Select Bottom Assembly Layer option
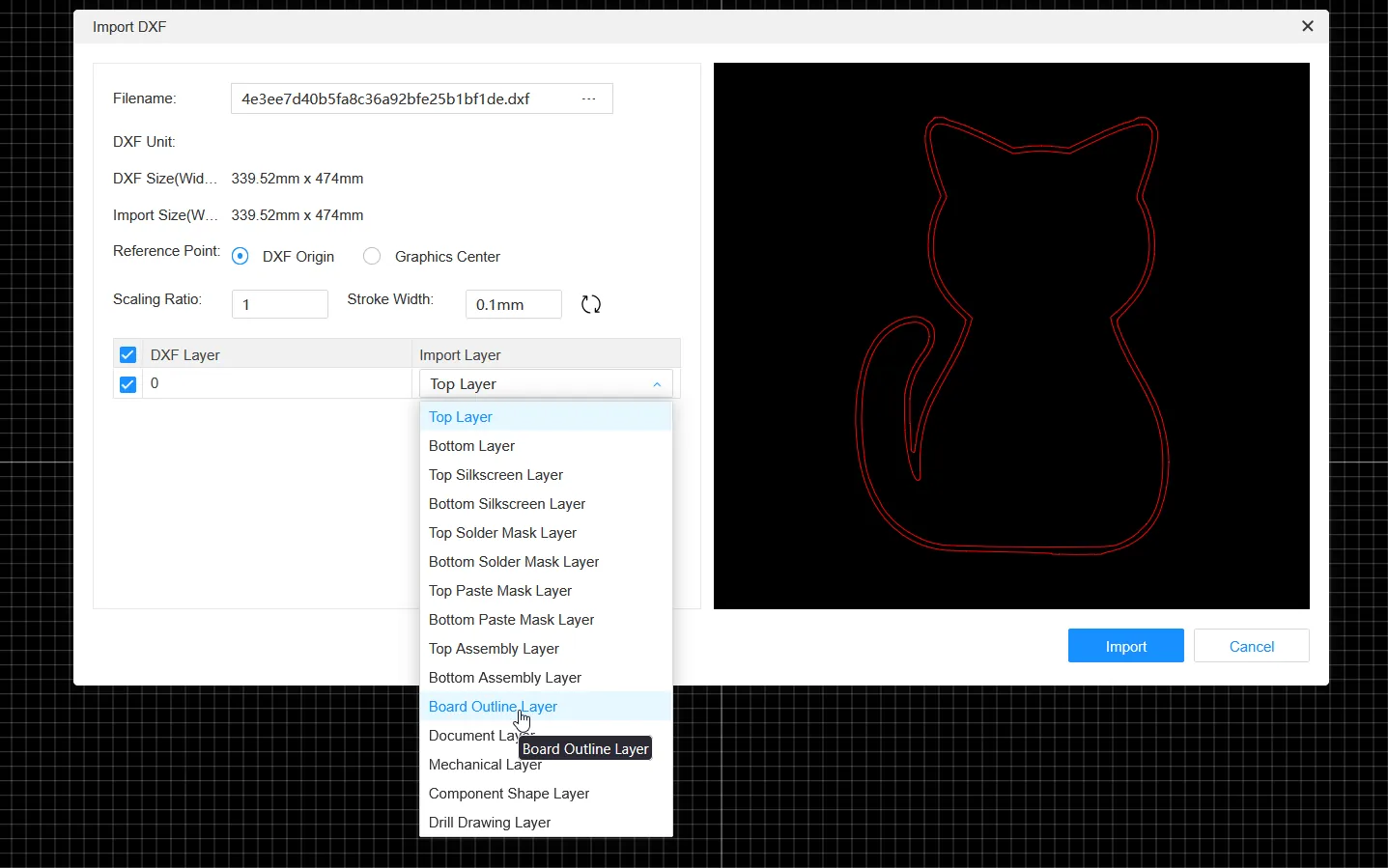The image size is (1388, 868). click(x=547, y=678)
